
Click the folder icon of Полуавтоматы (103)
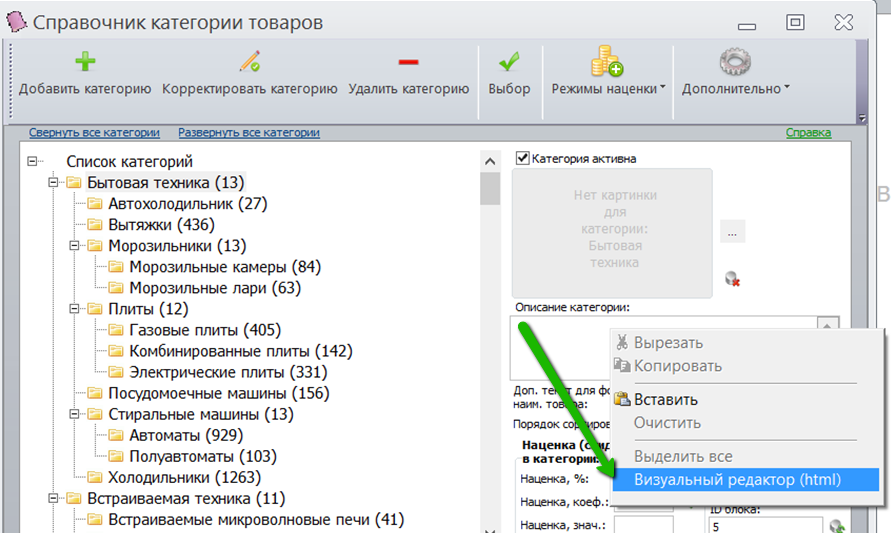[116, 456]
